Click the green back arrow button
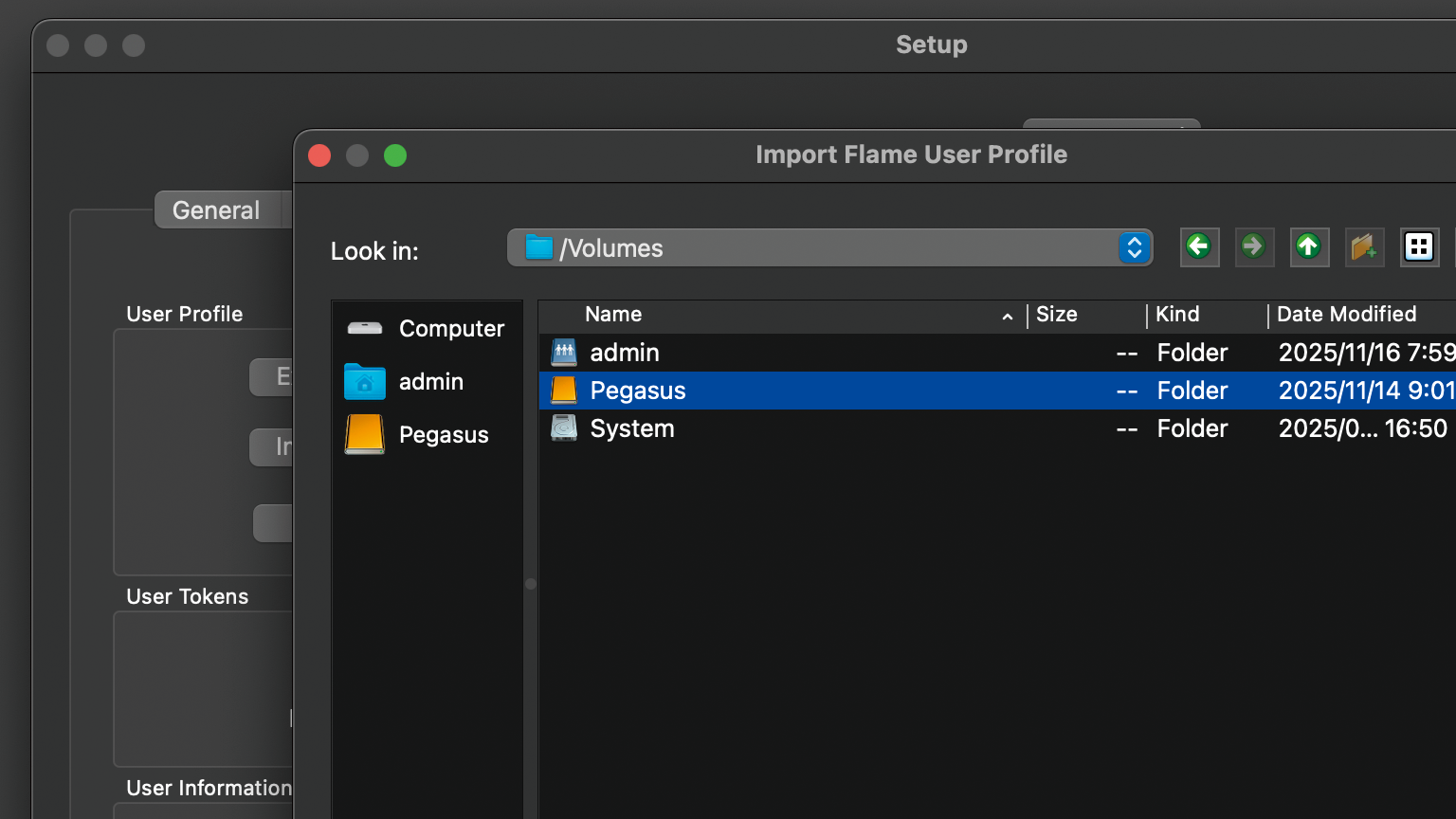The width and height of the screenshot is (1456, 819). [x=1199, y=247]
